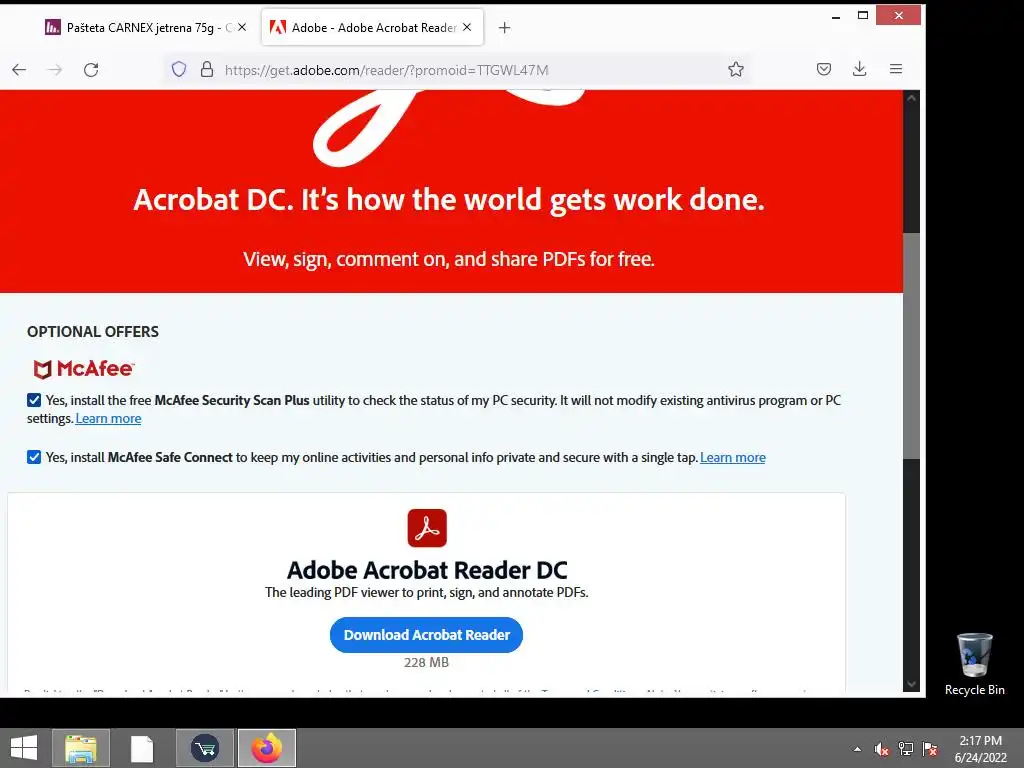
Task: Uncheck McAfee Safe Connect offer
Action: (34, 457)
